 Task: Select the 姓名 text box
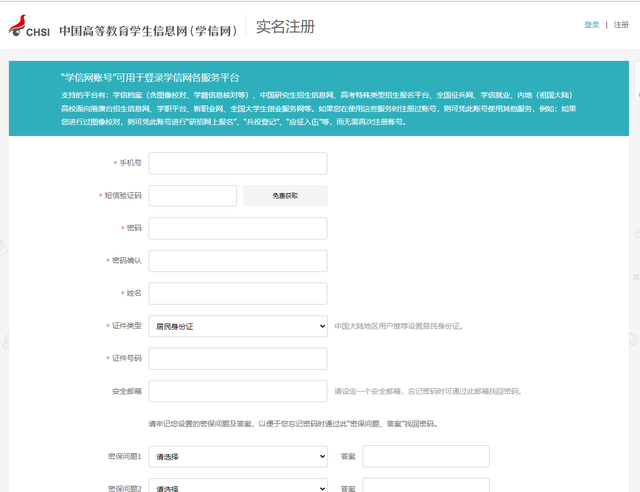tap(237, 293)
